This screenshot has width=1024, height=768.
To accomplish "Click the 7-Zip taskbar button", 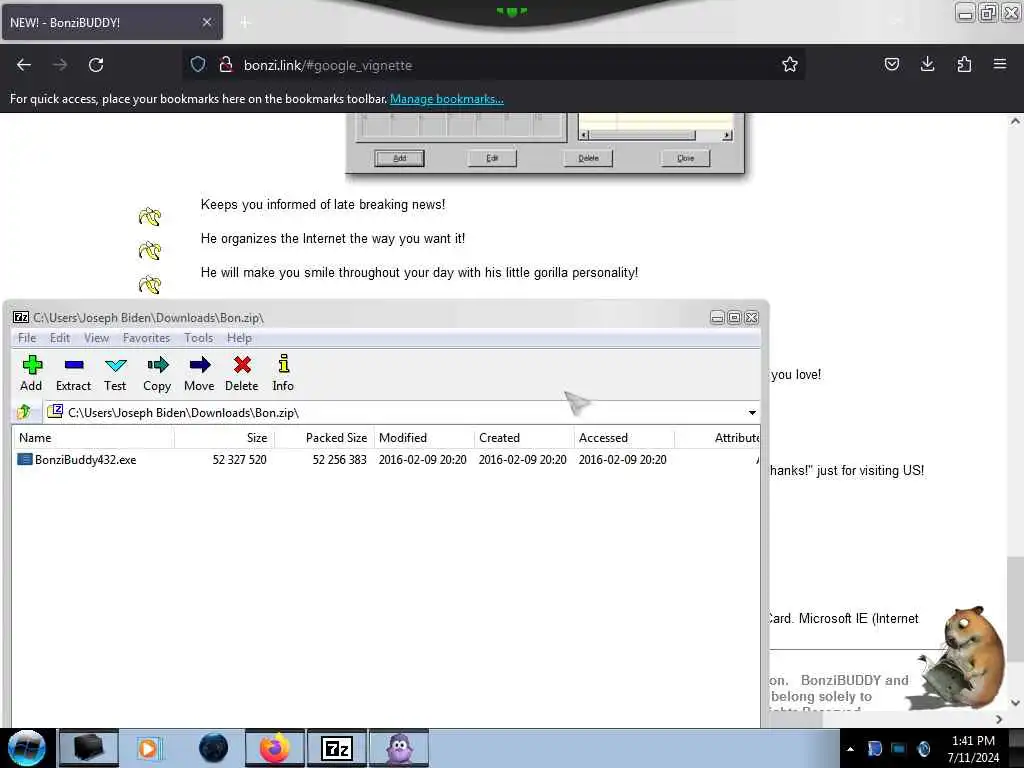I will (x=338, y=748).
